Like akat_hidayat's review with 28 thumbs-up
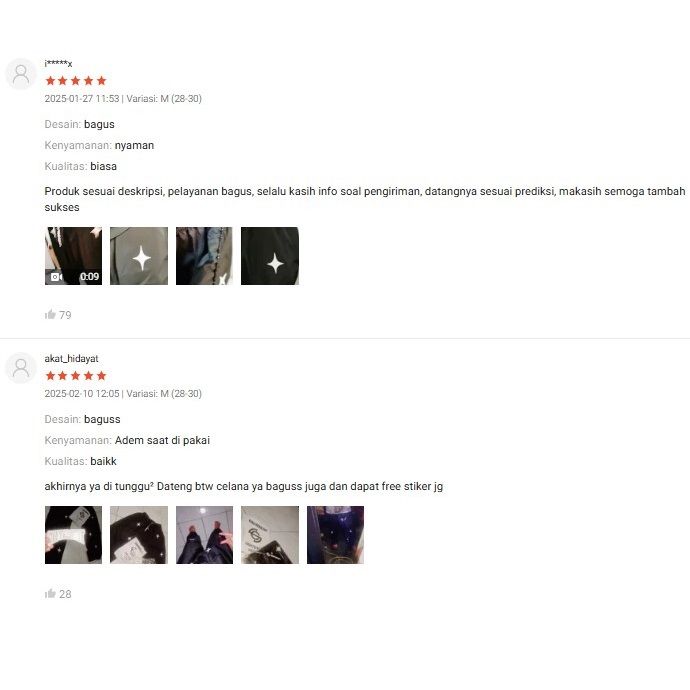The height and width of the screenshot is (690, 690). 58,594
